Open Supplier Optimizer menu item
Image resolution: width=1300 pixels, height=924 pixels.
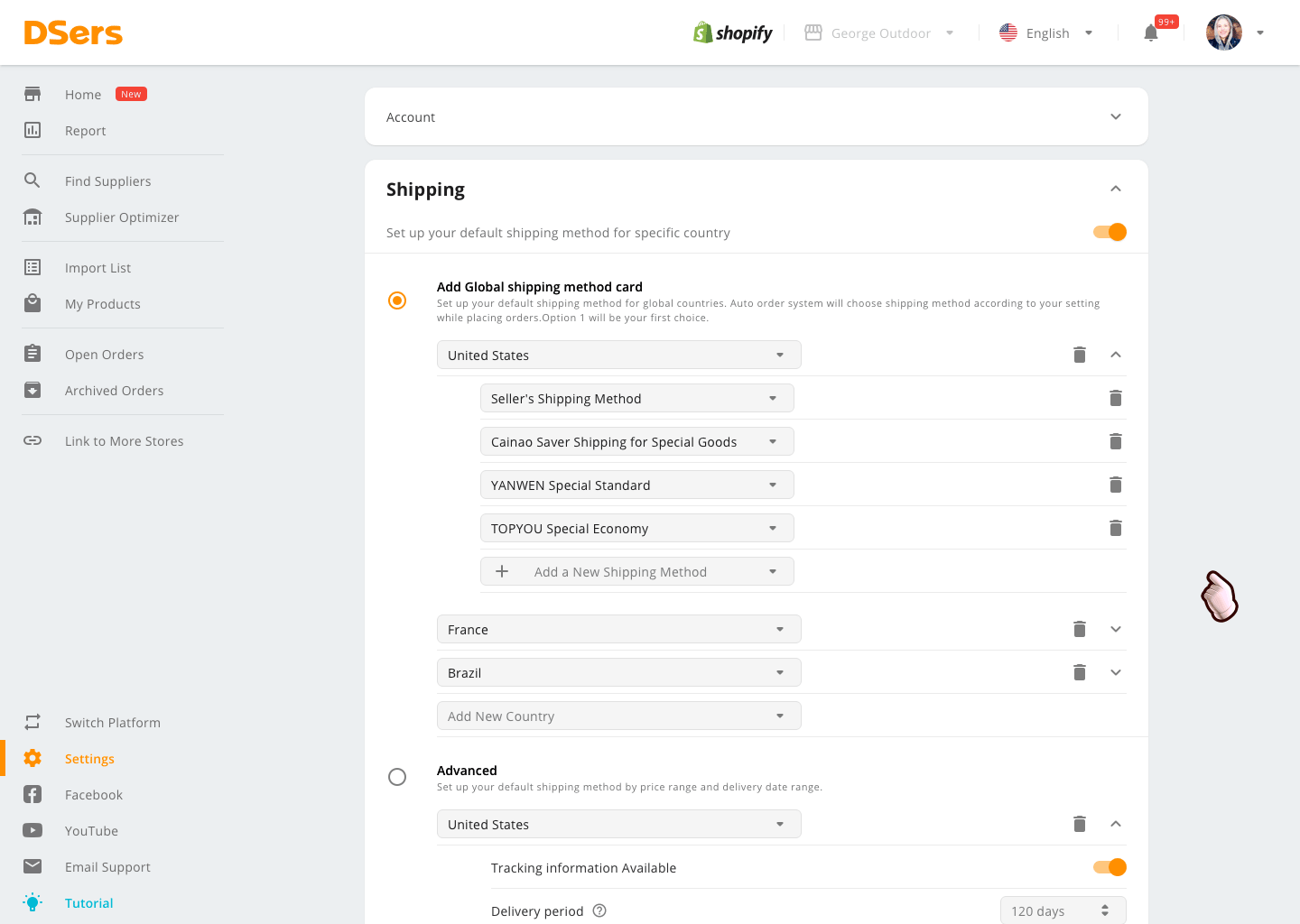(x=122, y=217)
